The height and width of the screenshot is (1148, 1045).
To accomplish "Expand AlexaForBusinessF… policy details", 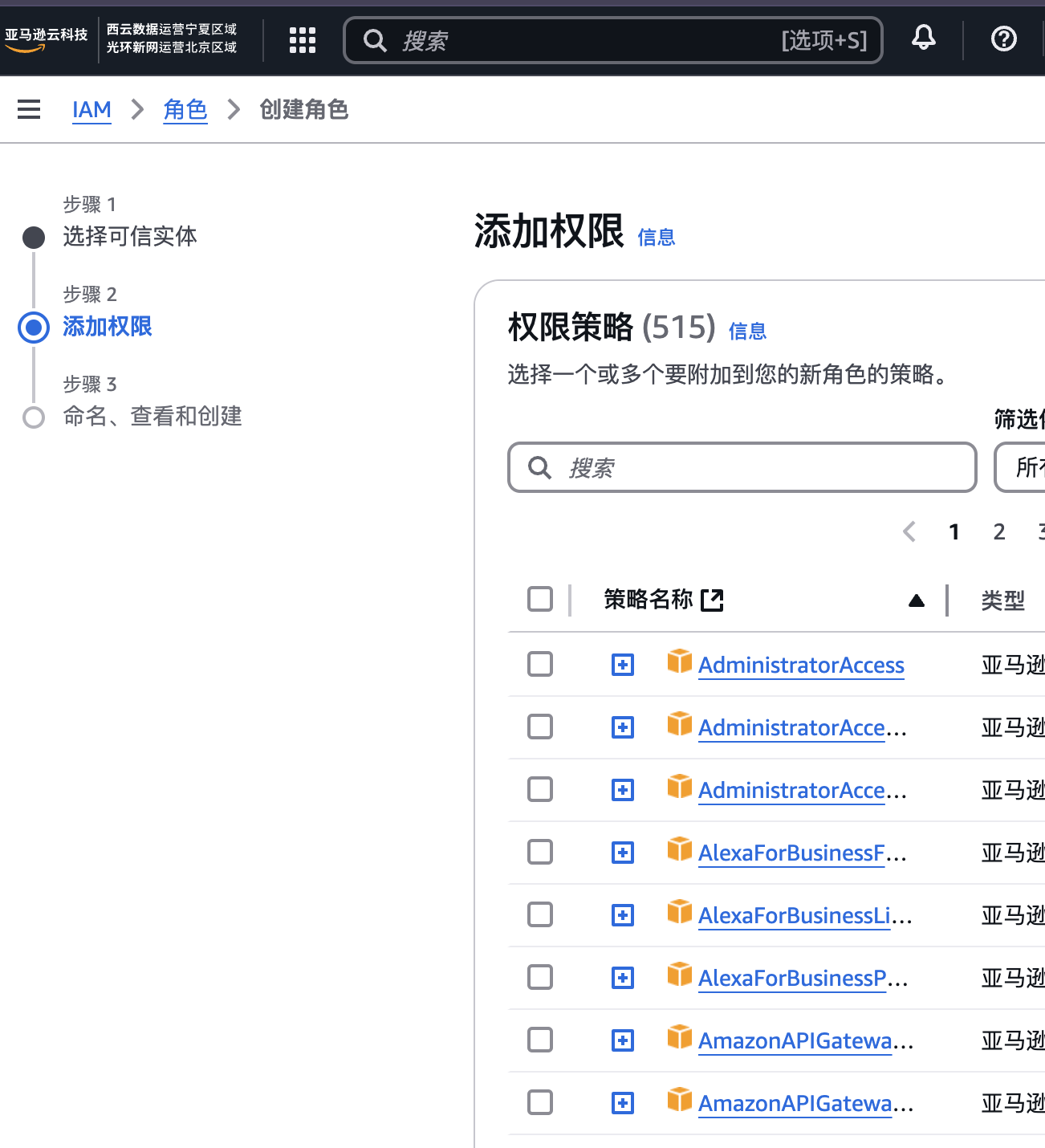I will (623, 853).
